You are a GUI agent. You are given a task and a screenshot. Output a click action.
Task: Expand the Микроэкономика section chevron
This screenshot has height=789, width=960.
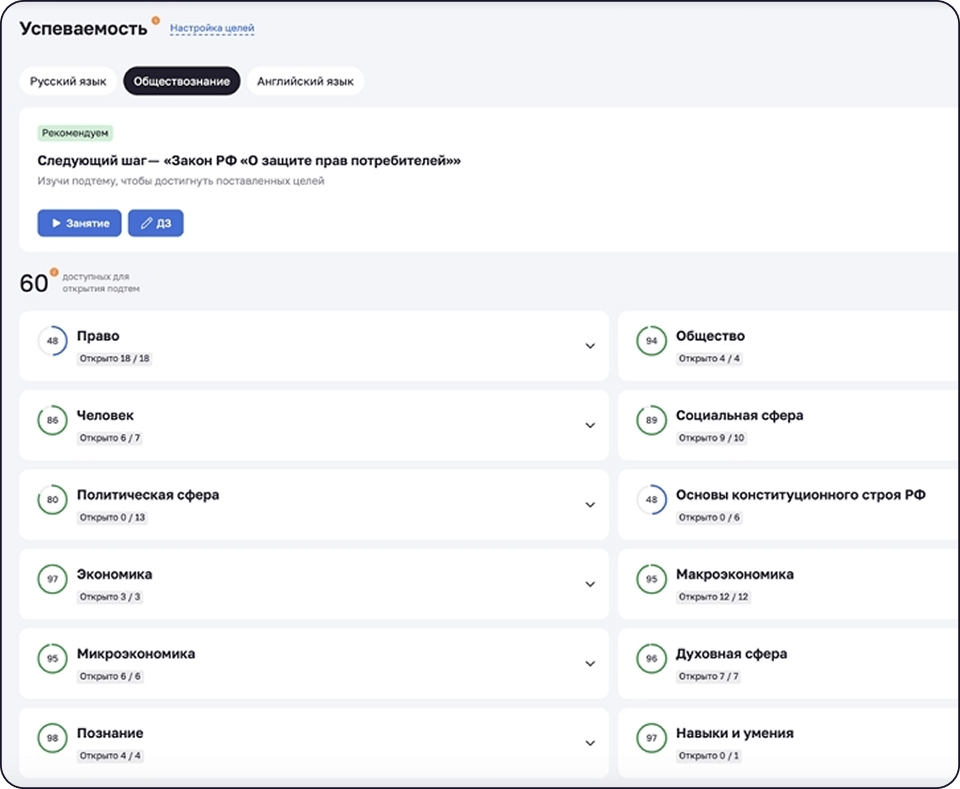point(590,663)
